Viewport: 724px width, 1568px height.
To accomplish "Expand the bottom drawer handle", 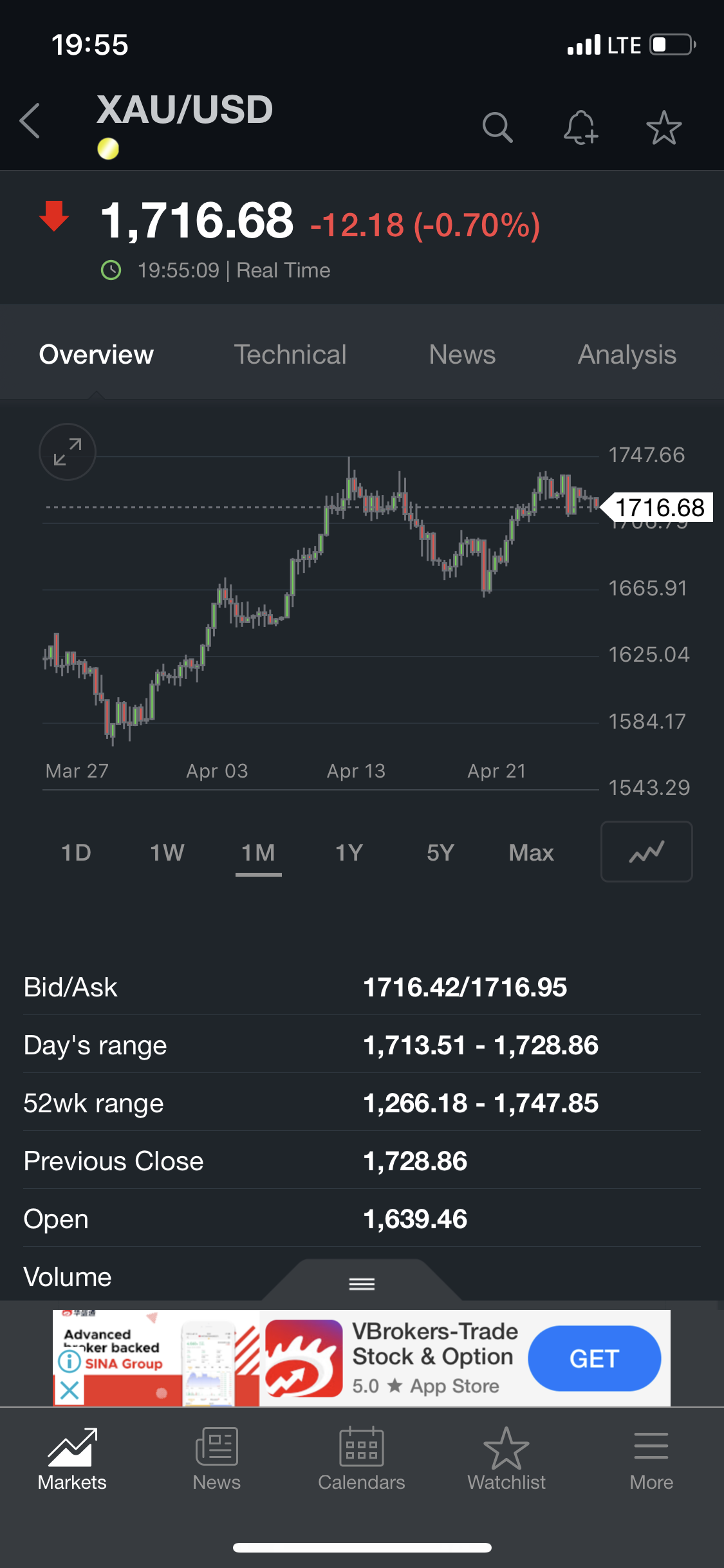I will pos(362,1284).
